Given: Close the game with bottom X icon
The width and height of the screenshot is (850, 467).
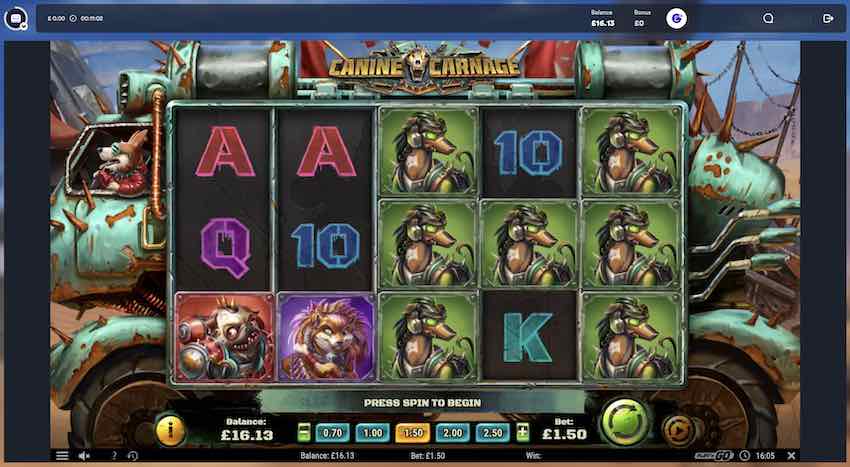Looking at the screenshot, I should click(791, 456).
